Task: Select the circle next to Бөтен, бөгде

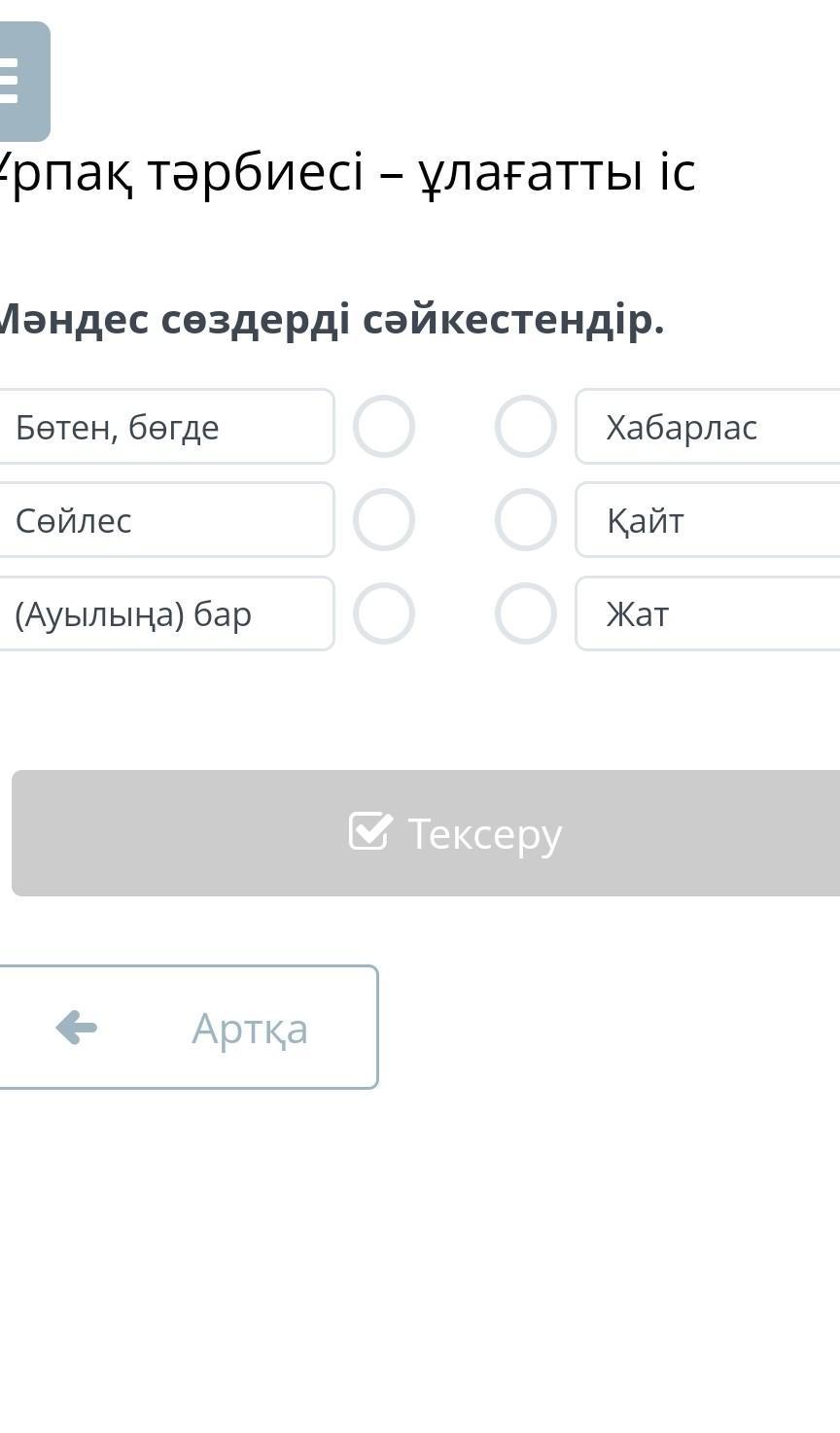Action: coord(384,427)
